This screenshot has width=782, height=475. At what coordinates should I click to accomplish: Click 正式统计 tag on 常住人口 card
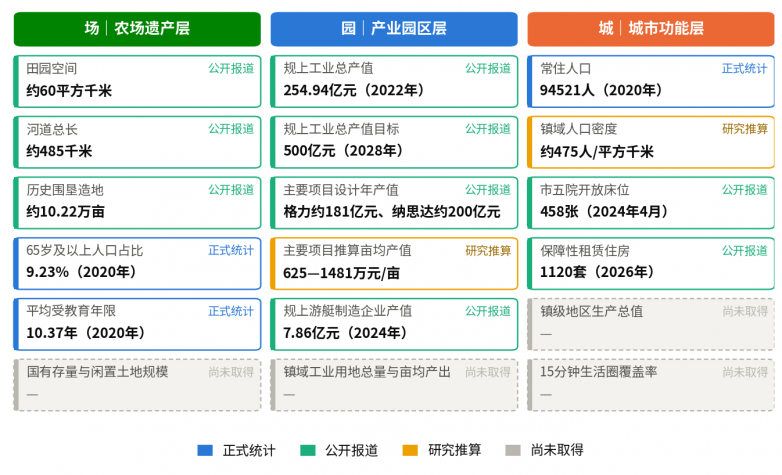745,68
